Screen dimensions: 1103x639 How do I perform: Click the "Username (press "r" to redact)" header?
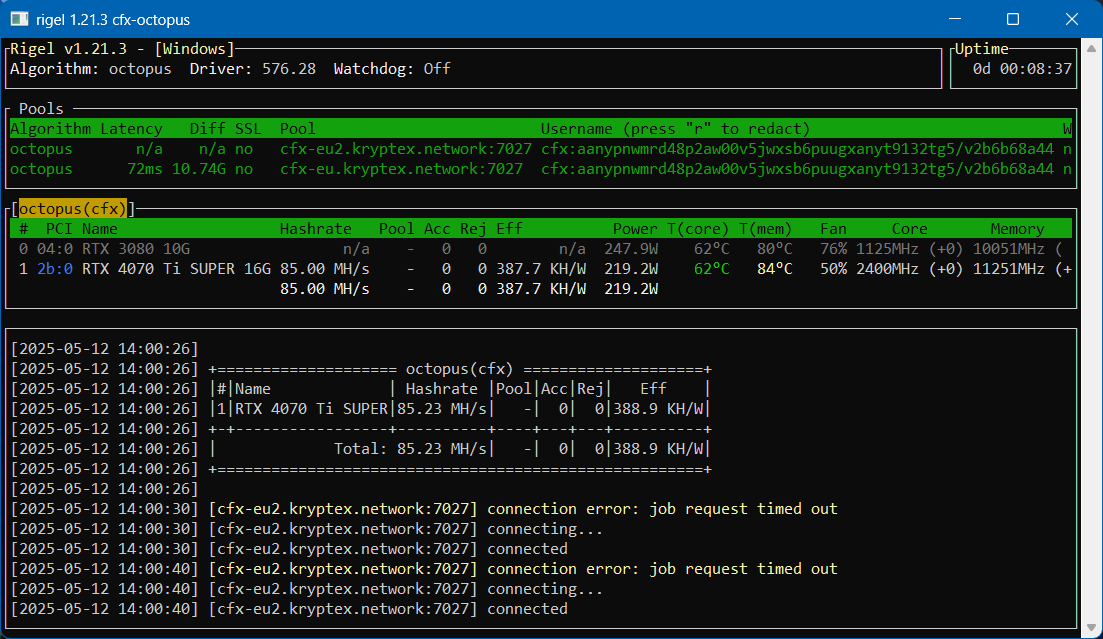coord(675,129)
